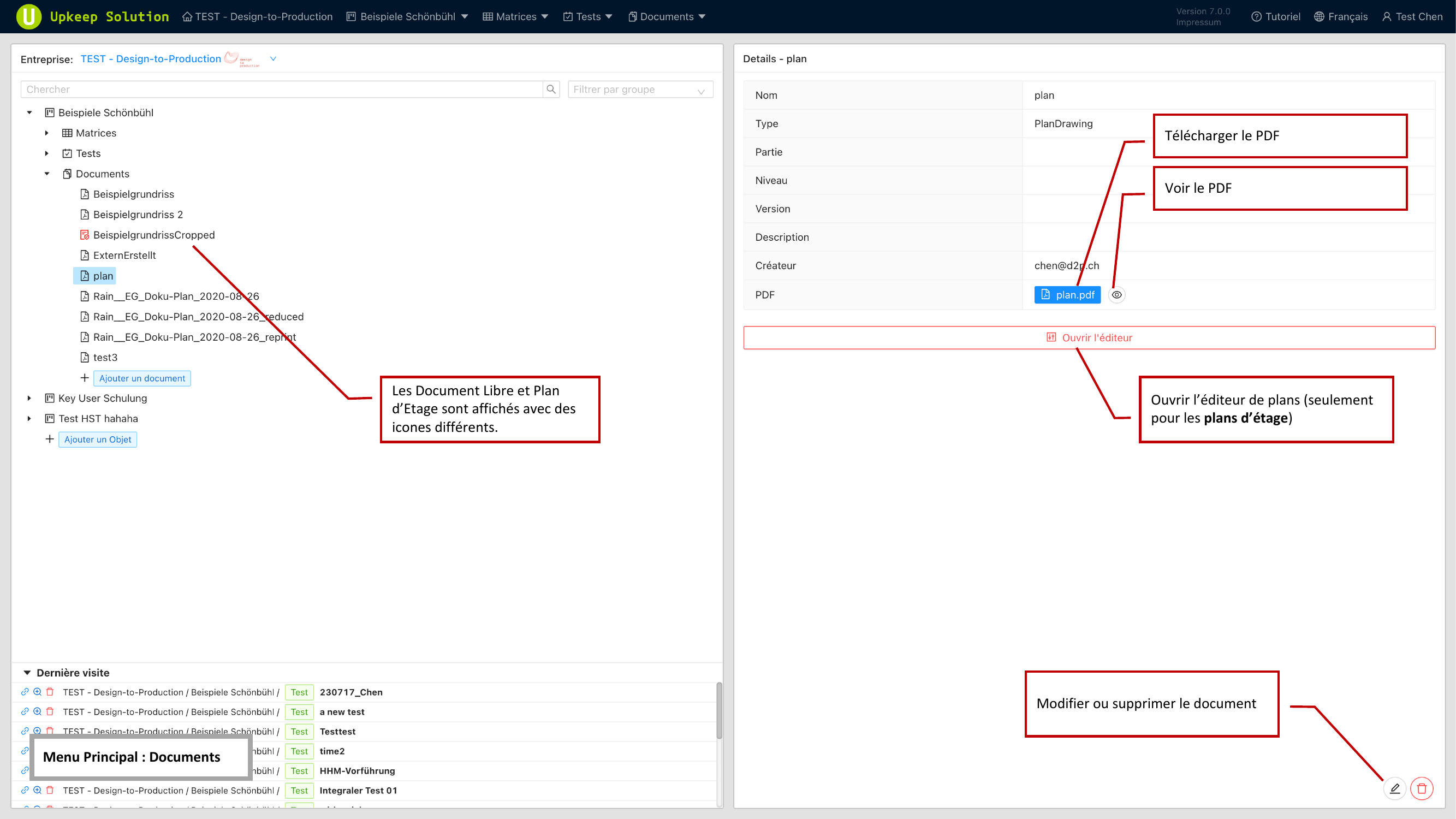Select the red BeispielgrundrissCropped document icon
1456x819 pixels.
coord(85,235)
